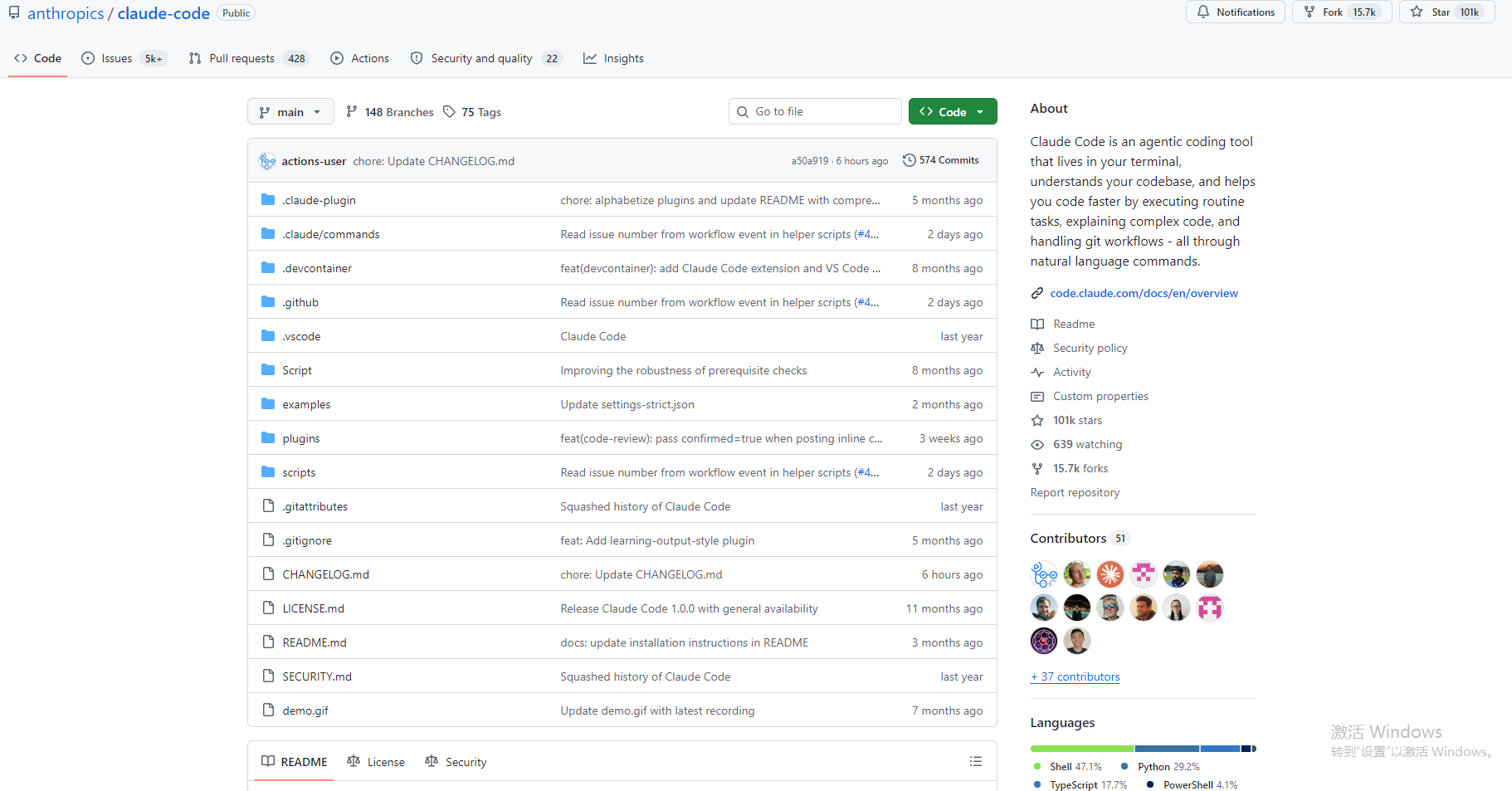Click the Notifications button
Image resolution: width=1512 pixels, height=791 pixels.
pos(1236,12)
